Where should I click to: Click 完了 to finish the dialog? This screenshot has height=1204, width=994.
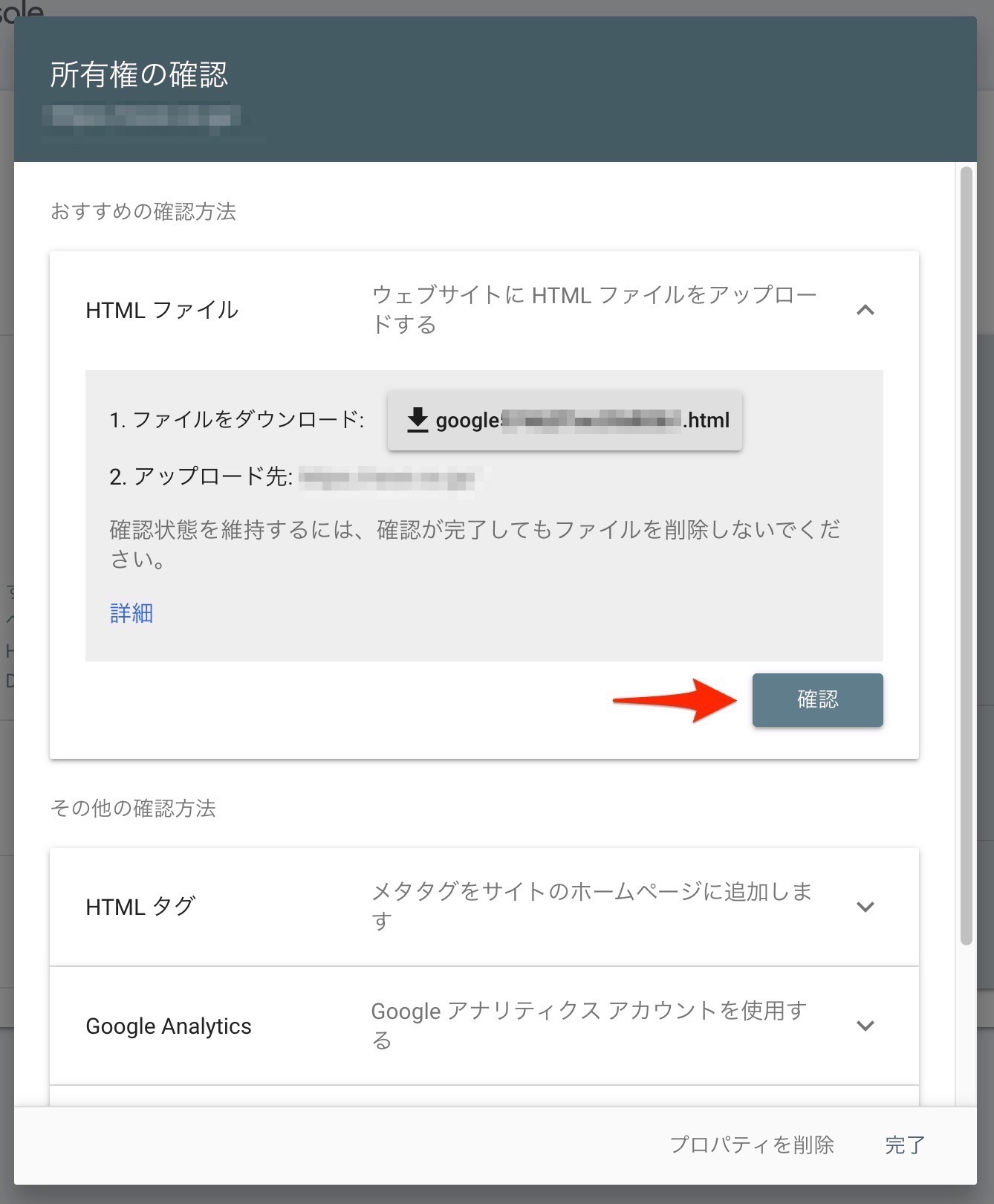904,1145
